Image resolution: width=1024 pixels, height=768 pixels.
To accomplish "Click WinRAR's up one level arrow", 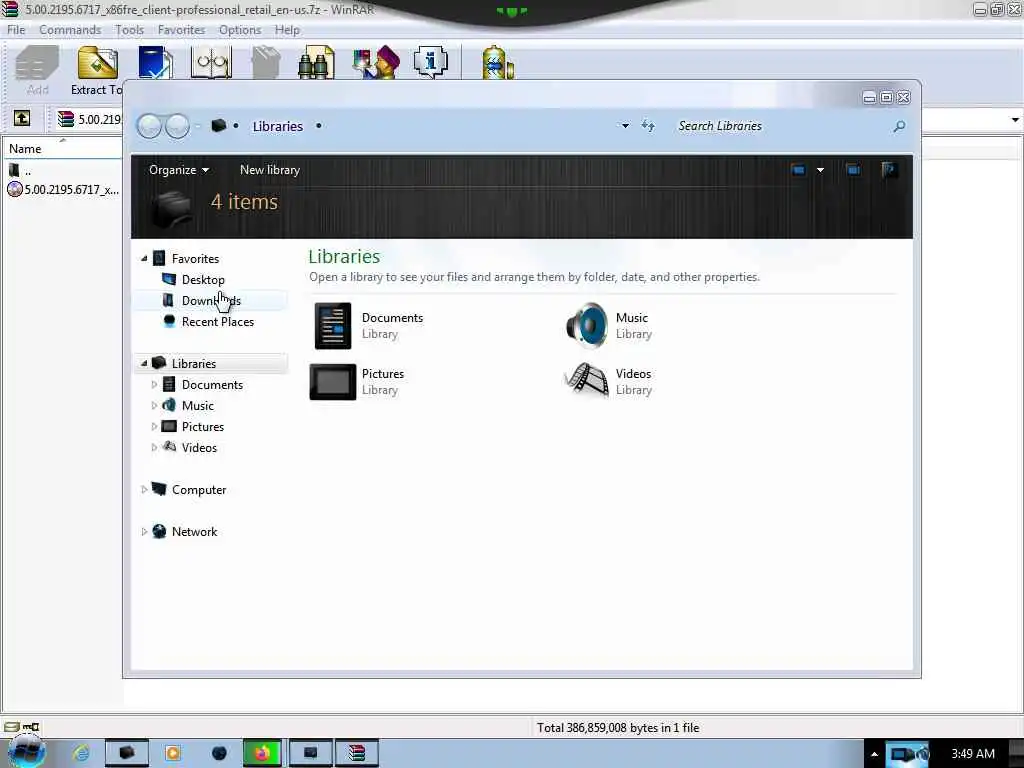I will (22, 118).
